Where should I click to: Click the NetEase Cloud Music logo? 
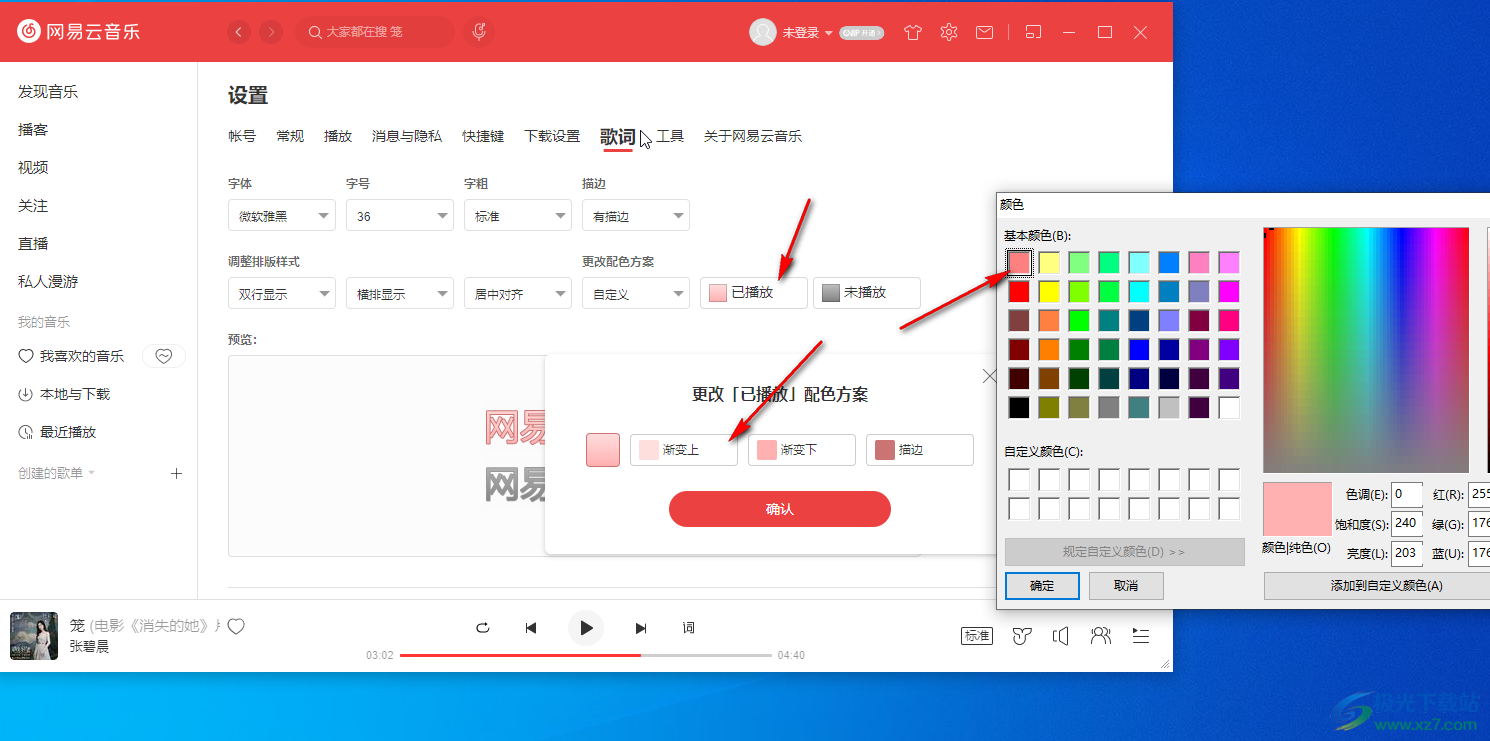point(79,32)
